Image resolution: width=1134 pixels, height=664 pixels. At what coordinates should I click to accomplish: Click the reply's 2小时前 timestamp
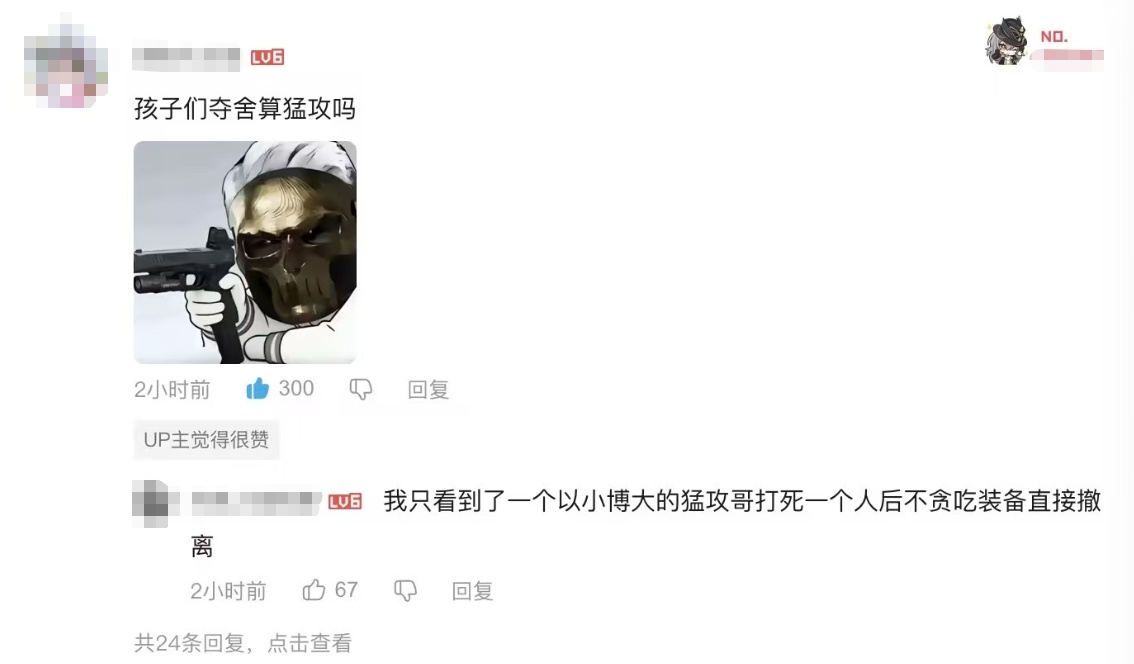pos(229,591)
